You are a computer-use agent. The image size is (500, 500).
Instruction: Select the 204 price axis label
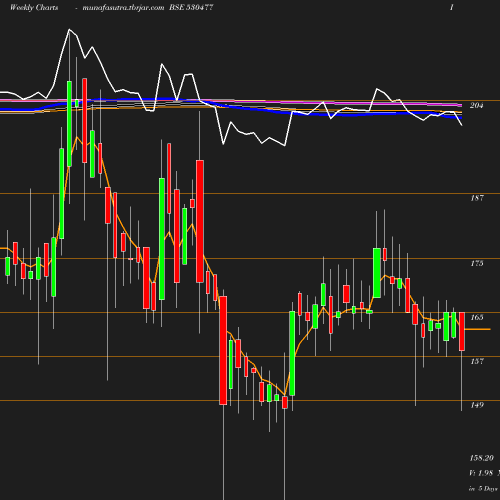click(x=477, y=106)
